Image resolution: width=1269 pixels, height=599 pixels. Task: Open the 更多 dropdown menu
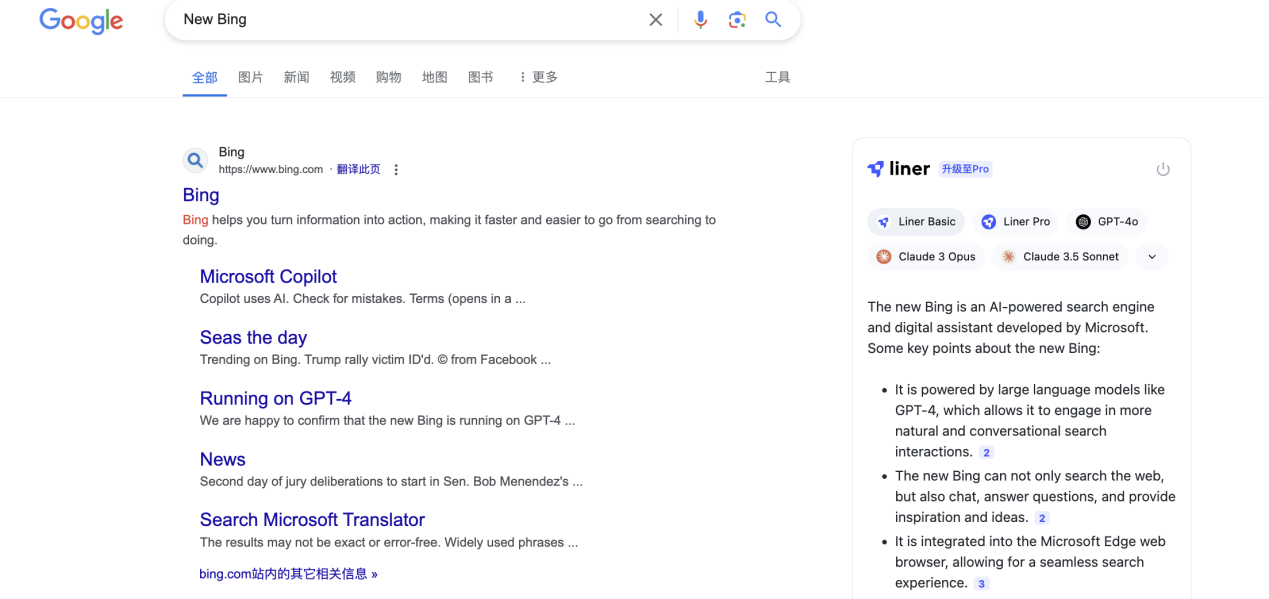pos(538,77)
